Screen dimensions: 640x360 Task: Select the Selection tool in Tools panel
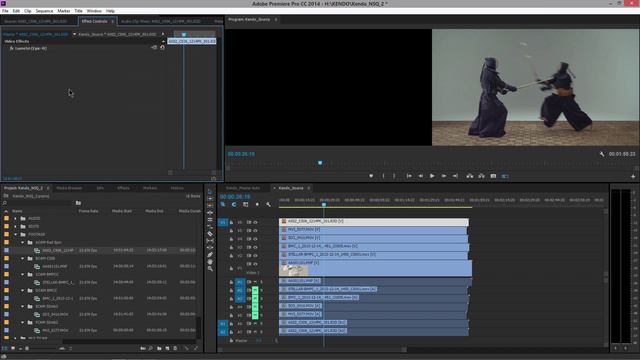tap(210, 191)
